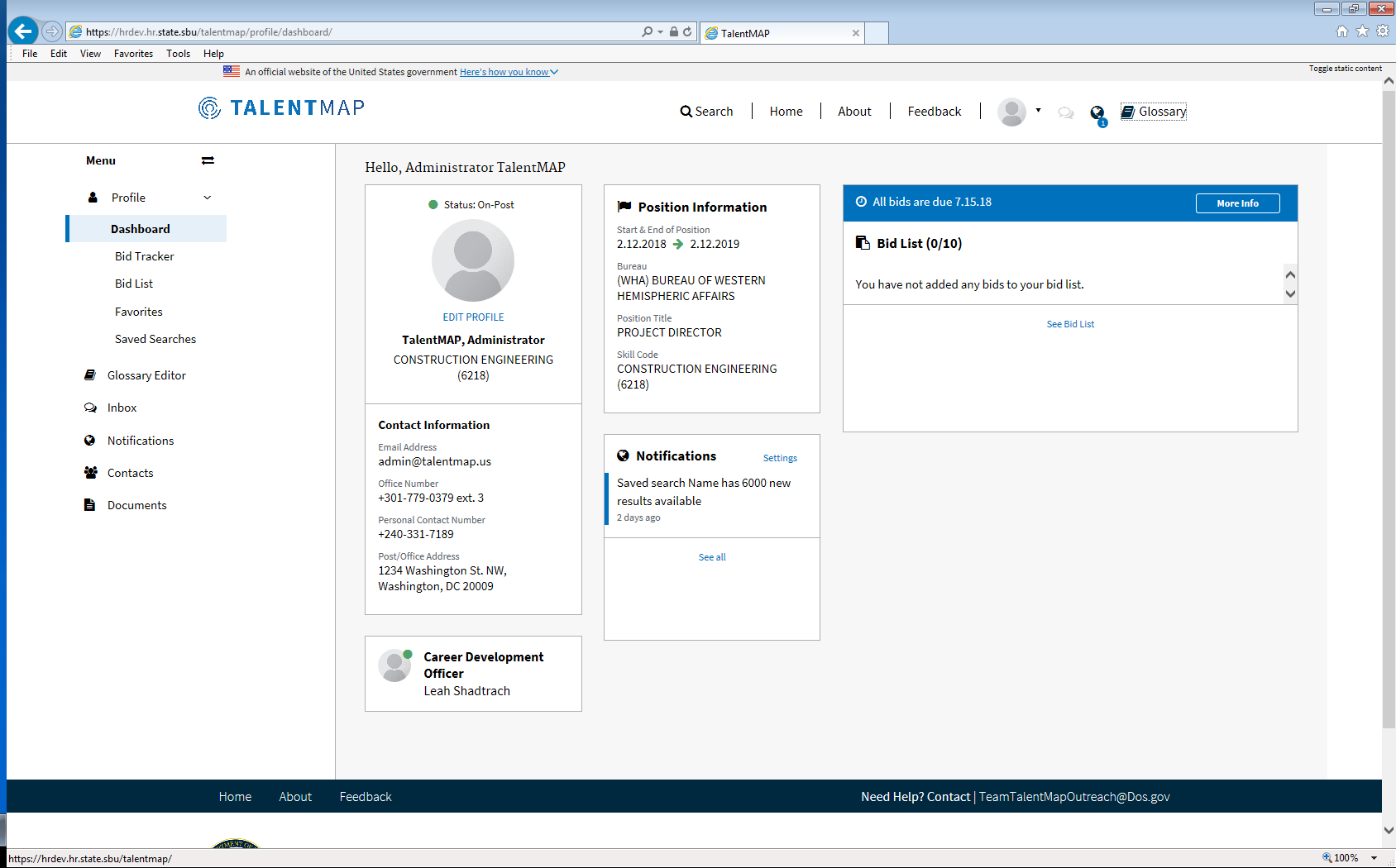
Task: Expand the Here's how you know link
Action: (509, 72)
